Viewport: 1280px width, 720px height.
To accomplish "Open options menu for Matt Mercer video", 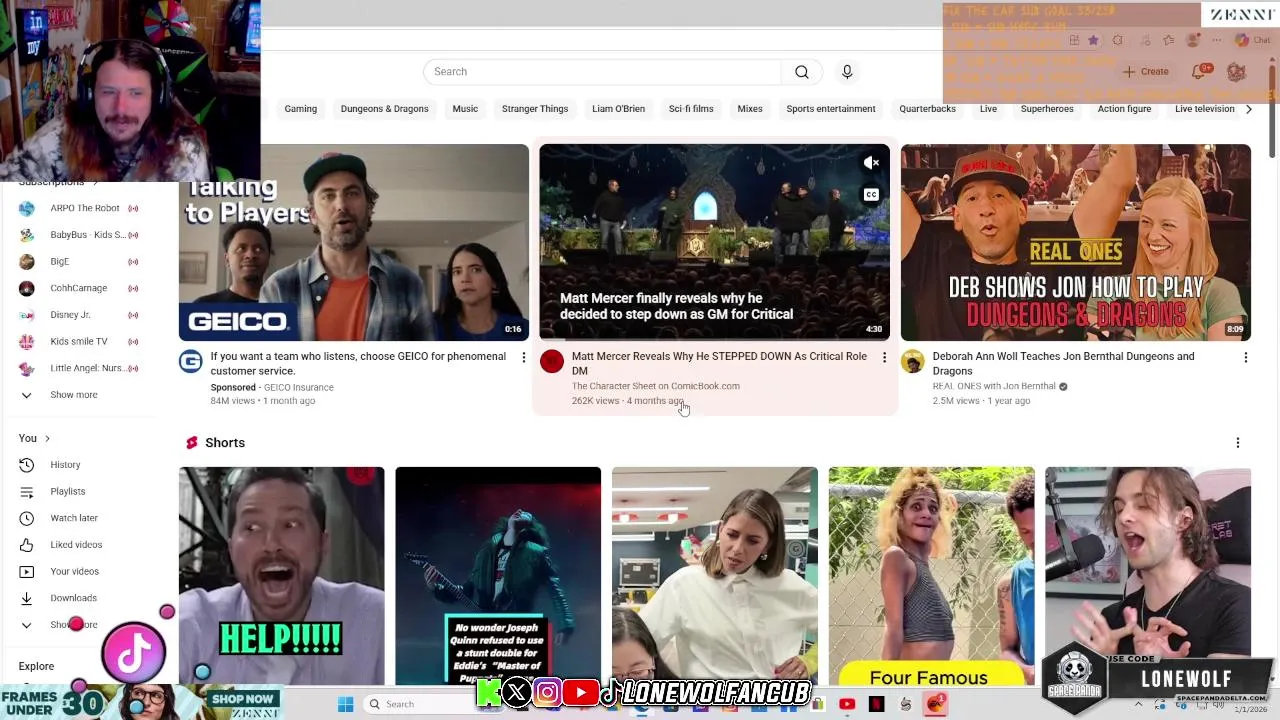I will click(x=884, y=357).
